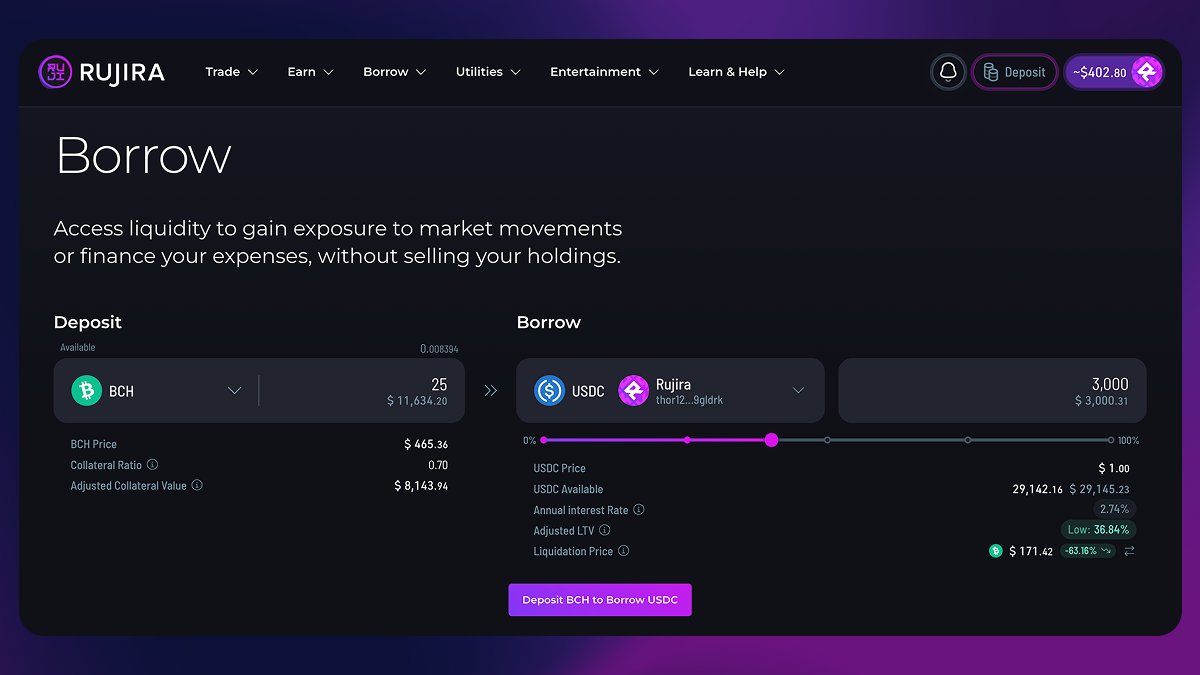The width and height of the screenshot is (1200, 675).
Task: Click the -63.16% change badge
Action: (1088, 551)
